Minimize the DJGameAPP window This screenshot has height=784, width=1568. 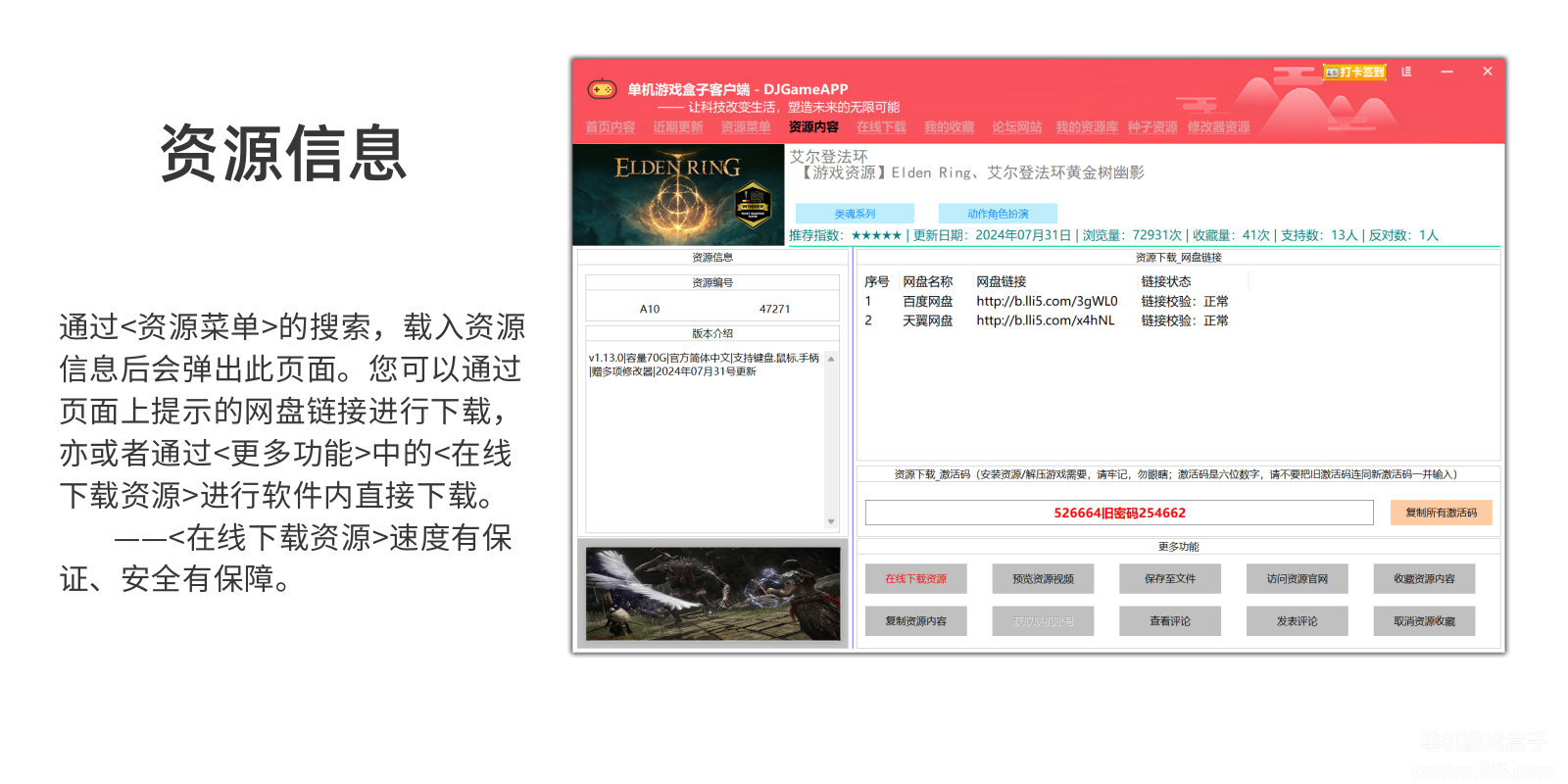pos(1446,72)
